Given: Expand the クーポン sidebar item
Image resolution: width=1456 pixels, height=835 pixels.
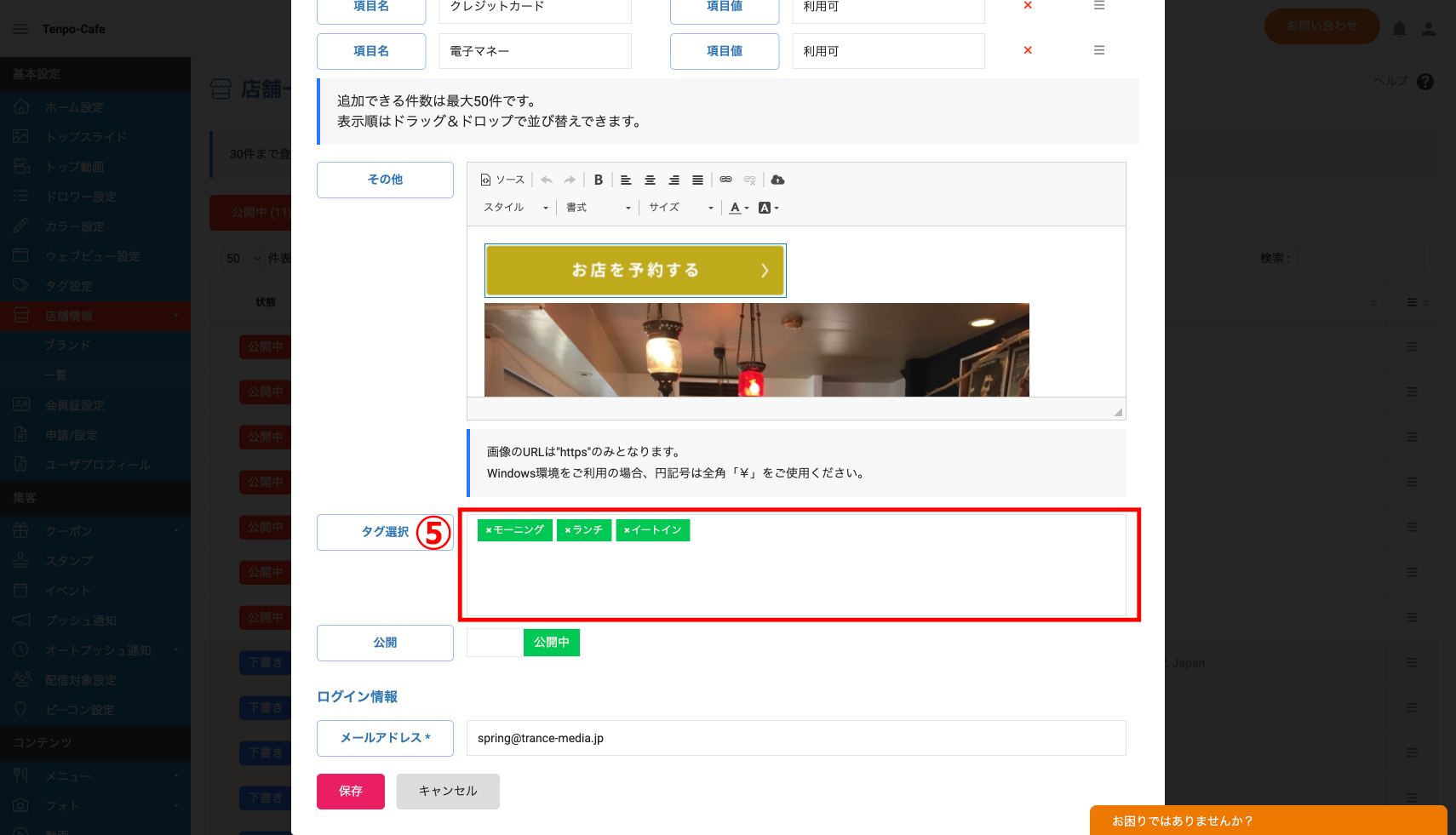Looking at the screenshot, I should tap(95, 531).
